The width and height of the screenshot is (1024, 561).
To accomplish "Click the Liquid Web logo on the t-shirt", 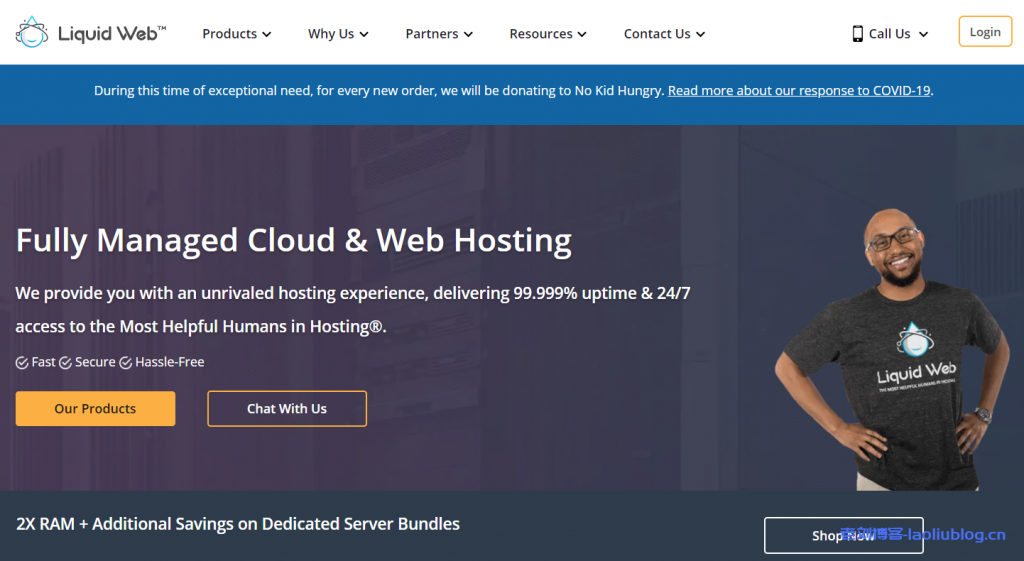I will [x=915, y=358].
